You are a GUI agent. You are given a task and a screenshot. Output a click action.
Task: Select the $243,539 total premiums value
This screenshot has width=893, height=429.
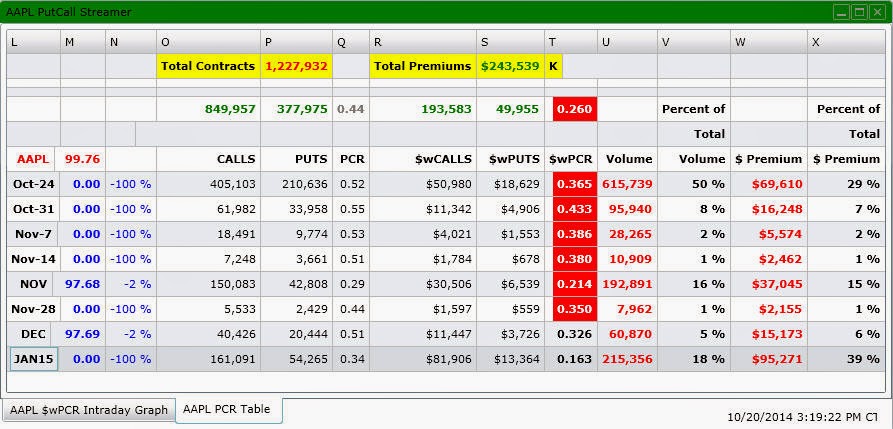pyautogui.click(x=510, y=66)
